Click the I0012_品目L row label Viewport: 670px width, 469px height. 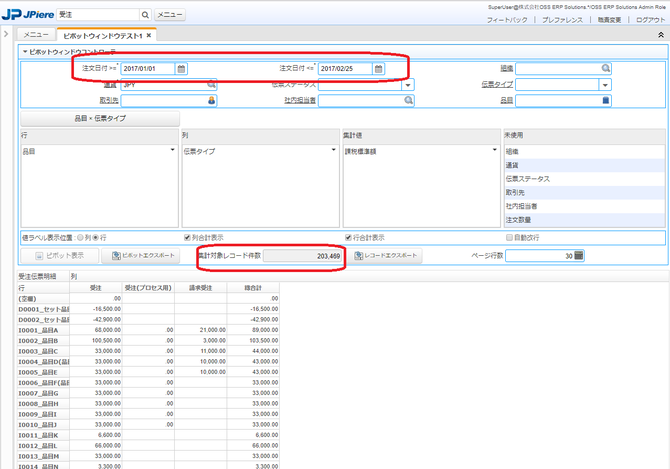43,446
